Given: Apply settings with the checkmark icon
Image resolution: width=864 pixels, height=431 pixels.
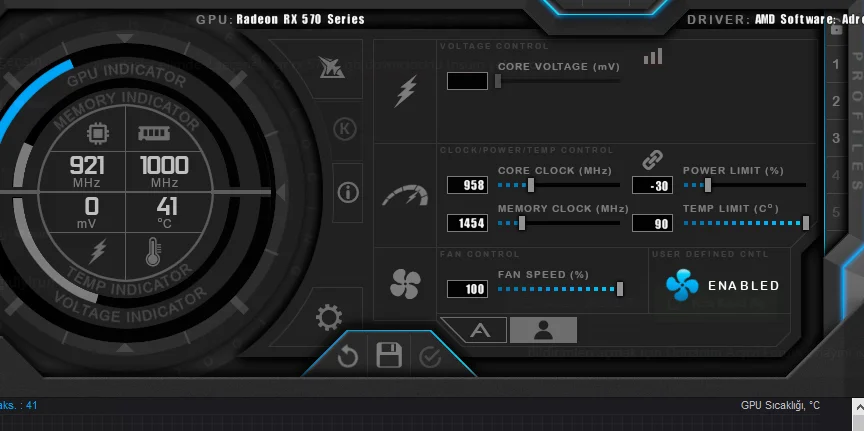Looking at the screenshot, I should 430,357.
